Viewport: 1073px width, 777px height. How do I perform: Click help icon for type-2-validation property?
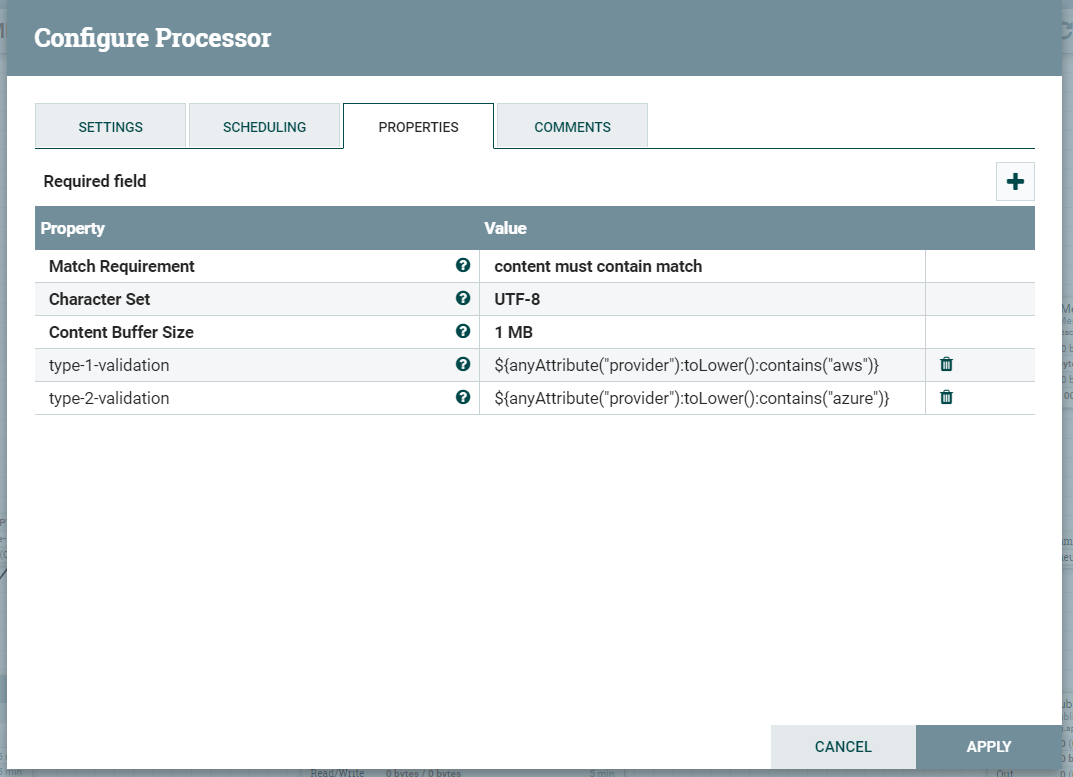pos(462,398)
